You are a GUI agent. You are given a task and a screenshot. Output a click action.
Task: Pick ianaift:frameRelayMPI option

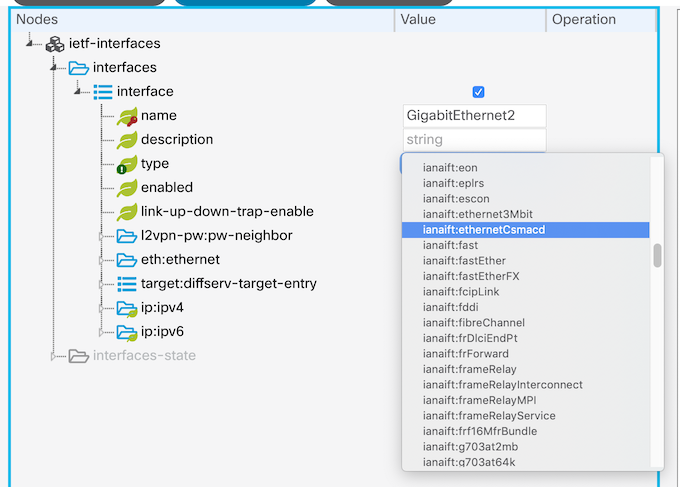(x=525, y=401)
